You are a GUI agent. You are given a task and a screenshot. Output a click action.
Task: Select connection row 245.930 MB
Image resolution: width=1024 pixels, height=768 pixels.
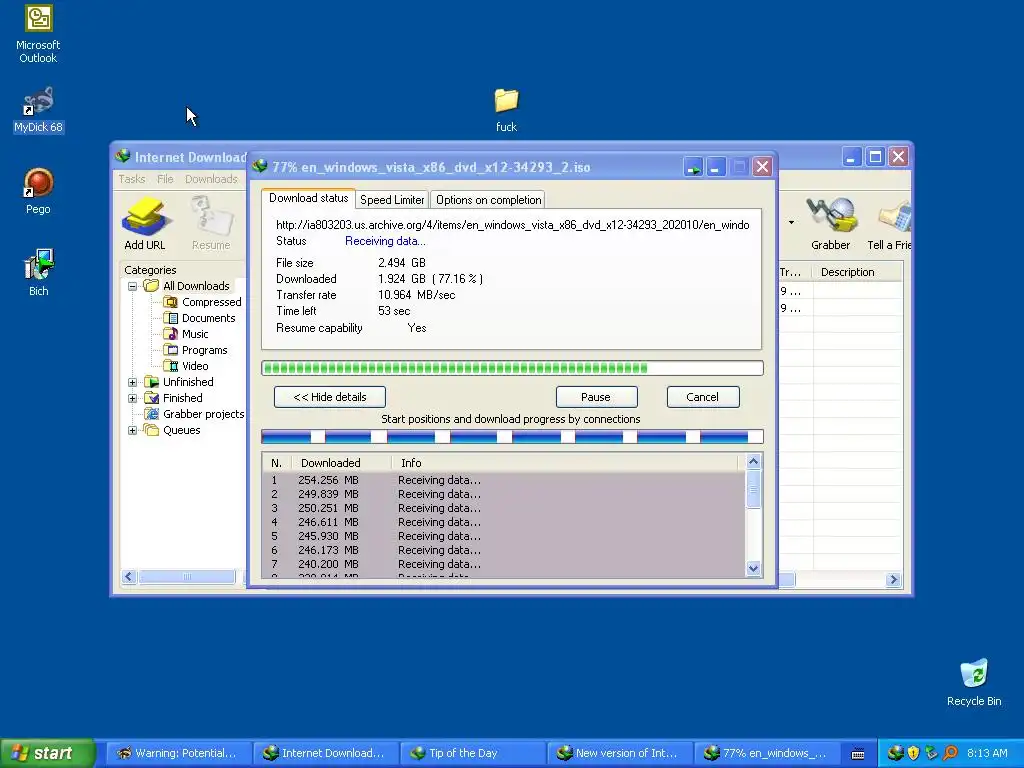tap(504, 536)
